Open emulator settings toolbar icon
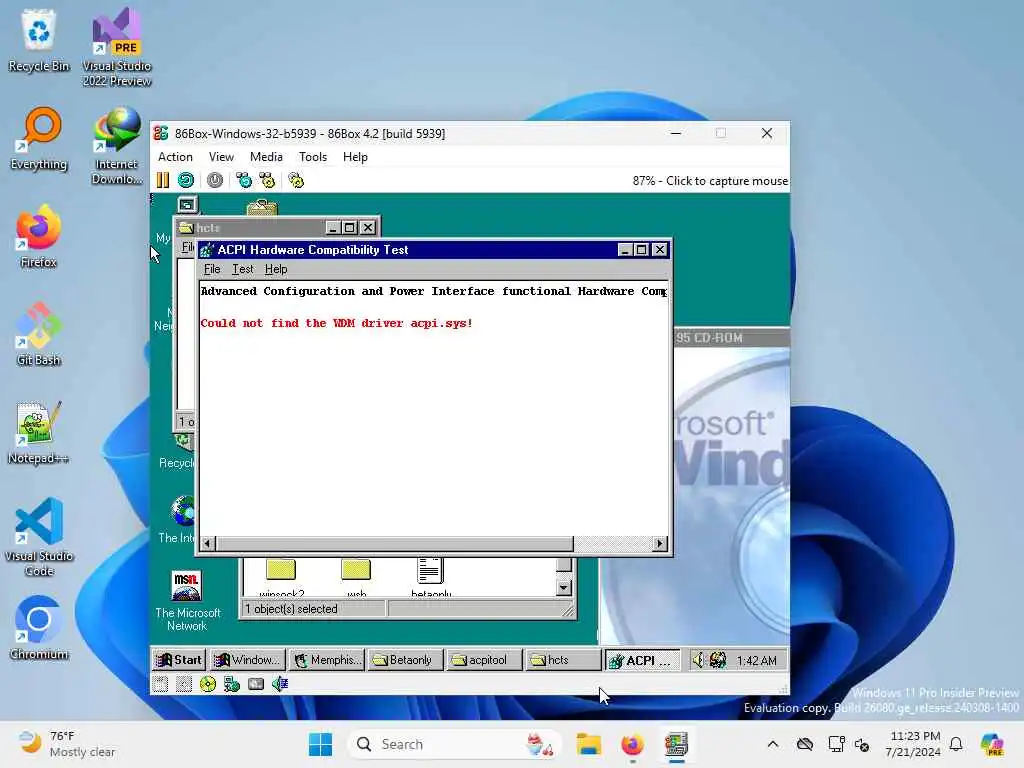 [x=296, y=180]
